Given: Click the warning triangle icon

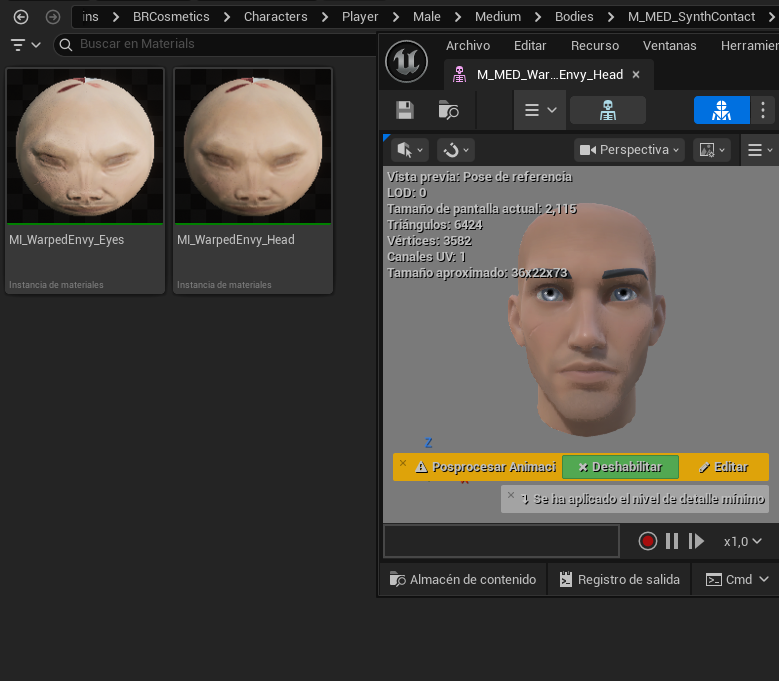Looking at the screenshot, I should pos(421,467).
